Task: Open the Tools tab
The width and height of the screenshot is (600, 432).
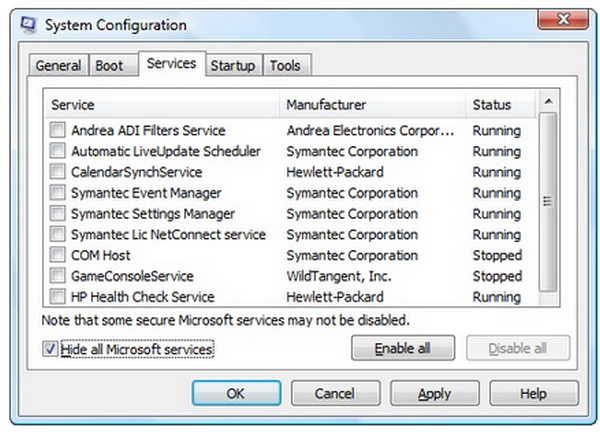Action: coord(285,66)
